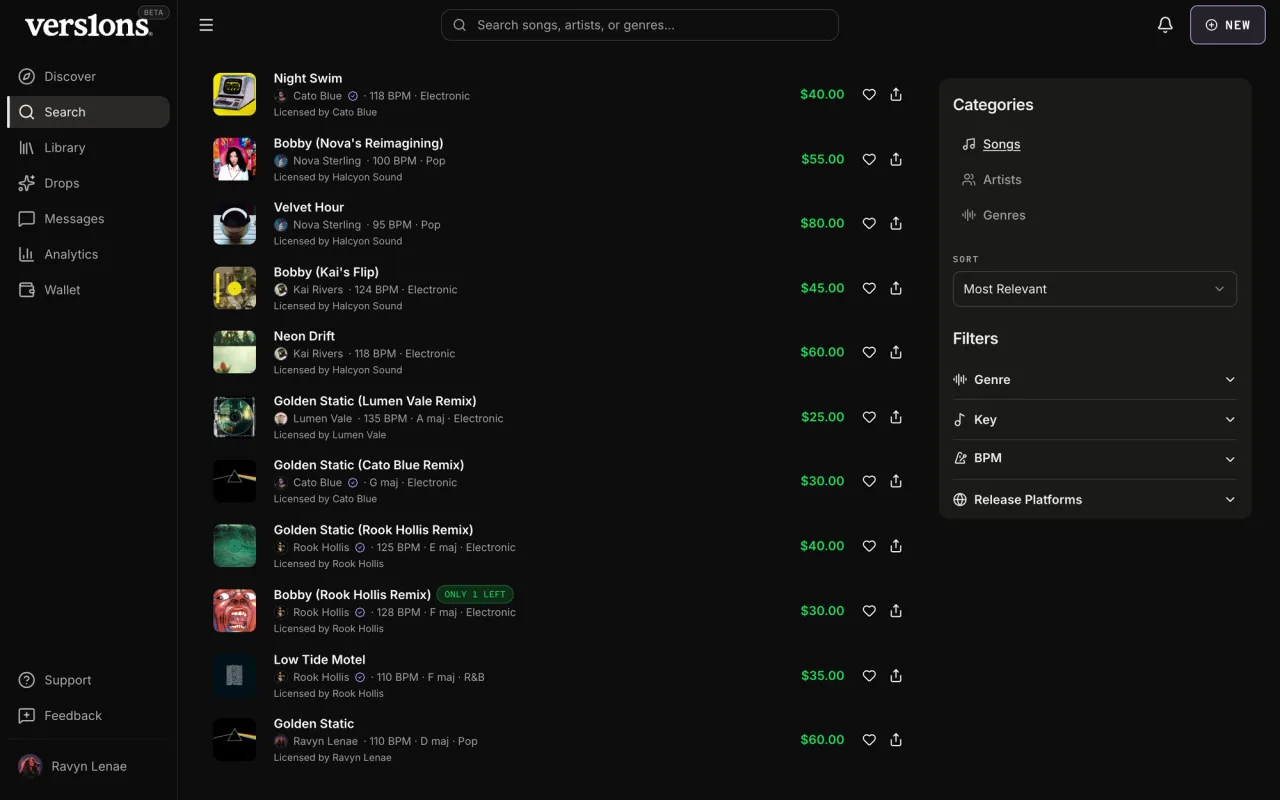Click the $25.00 price
The height and width of the screenshot is (800, 1280).
[822, 417]
